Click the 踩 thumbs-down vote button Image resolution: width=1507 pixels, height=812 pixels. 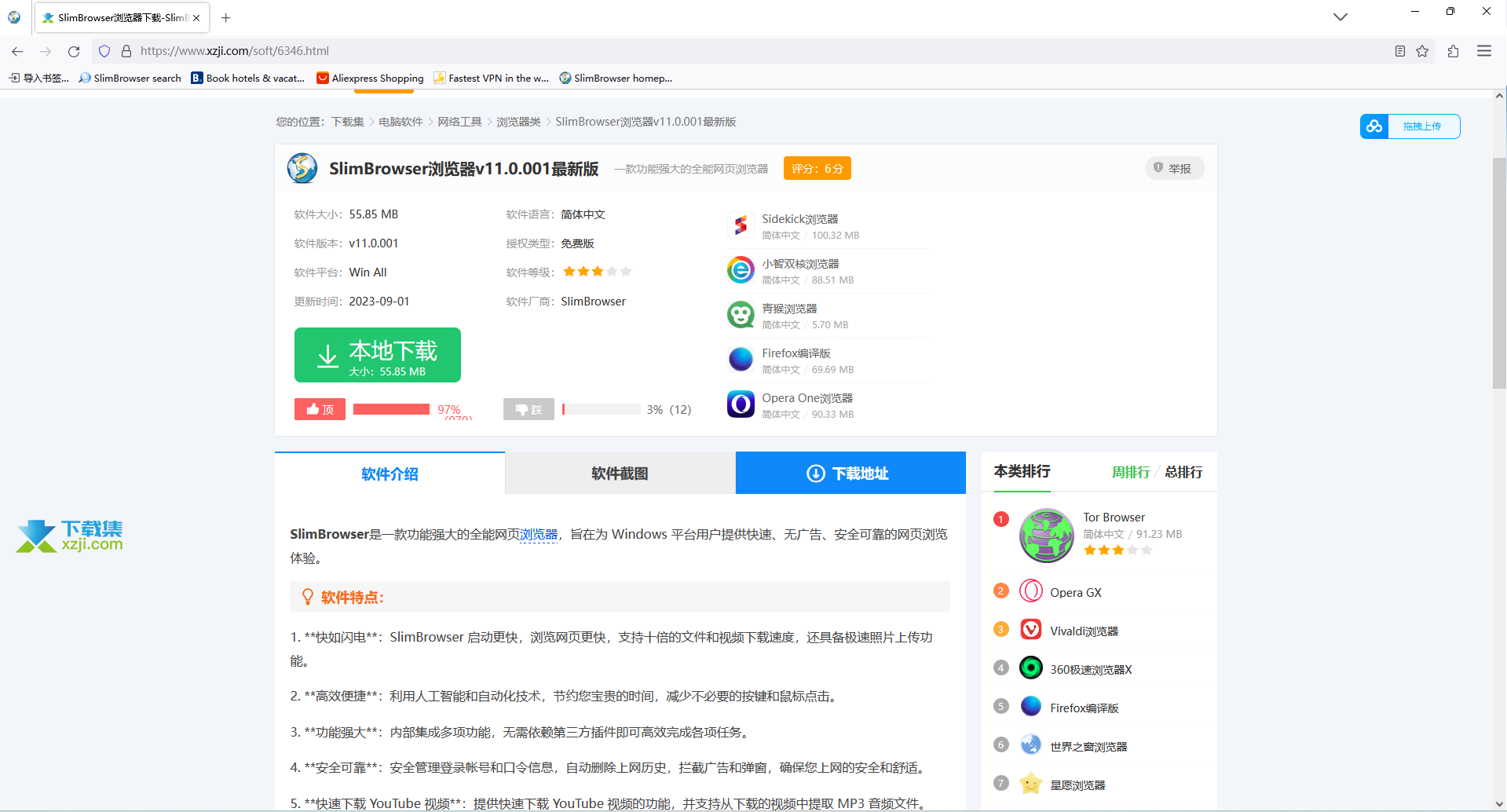point(529,409)
